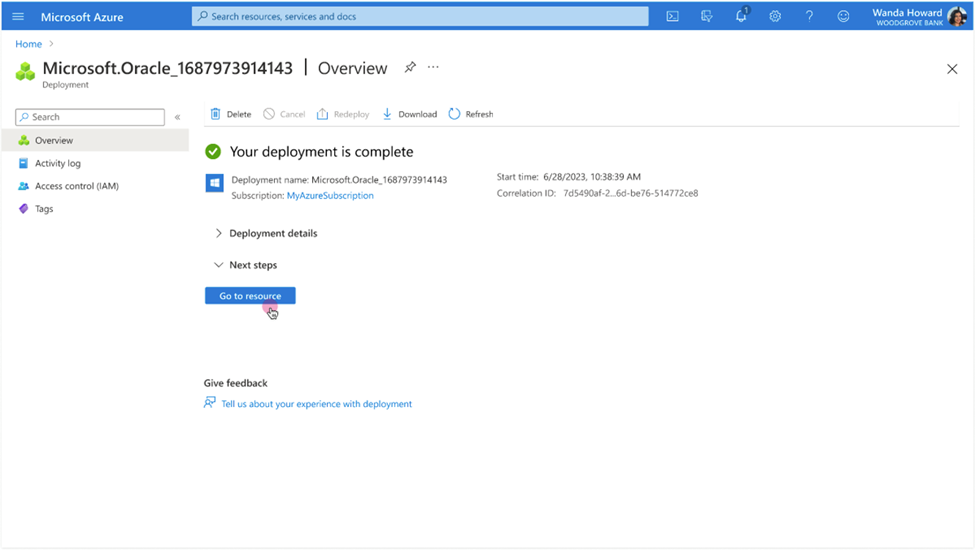Open help question mark icon
Image resolution: width=975 pixels, height=550 pixels.
click(809, 17)
